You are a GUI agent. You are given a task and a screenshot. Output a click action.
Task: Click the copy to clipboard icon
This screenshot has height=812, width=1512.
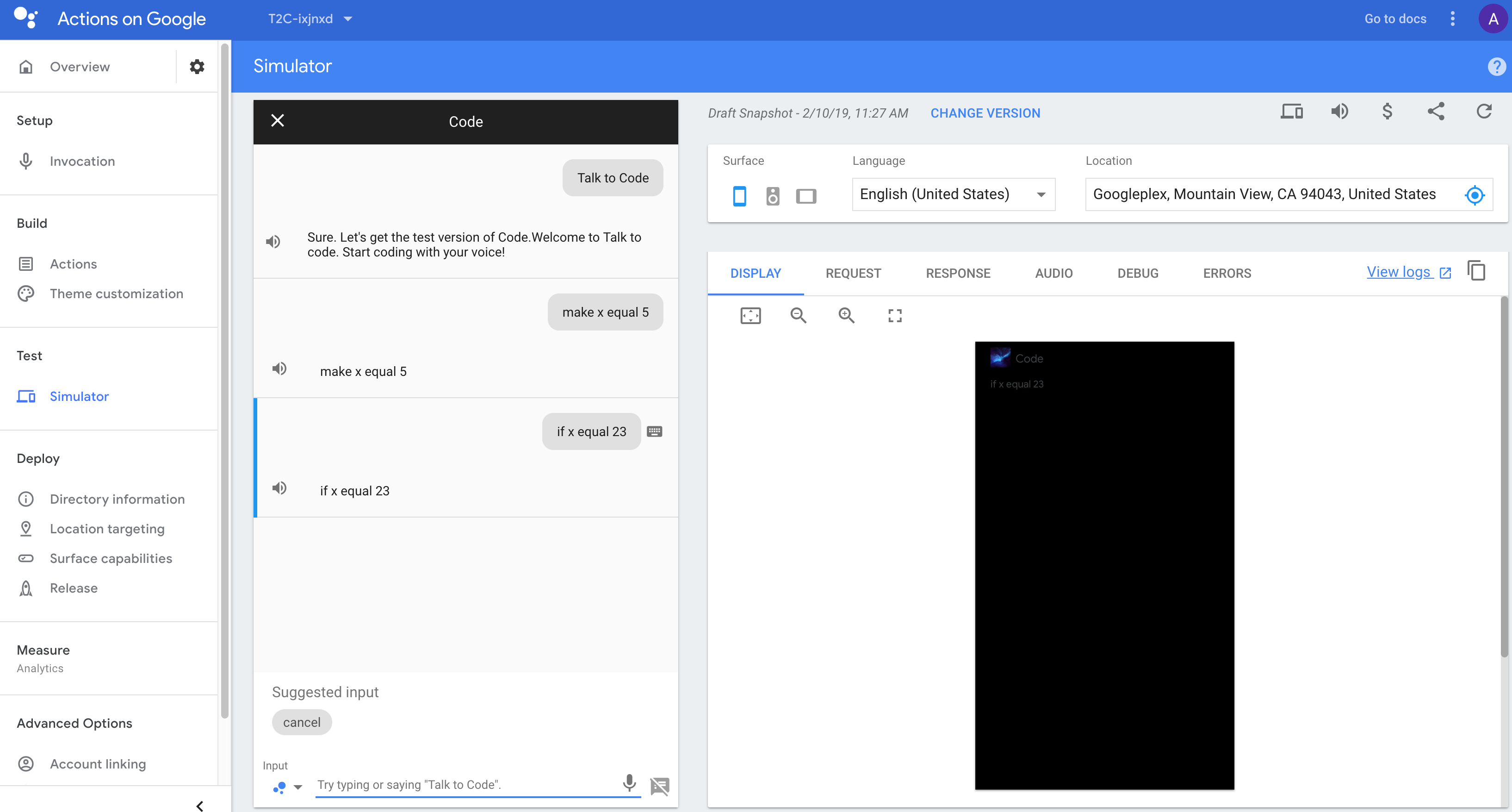[1476, 271]
